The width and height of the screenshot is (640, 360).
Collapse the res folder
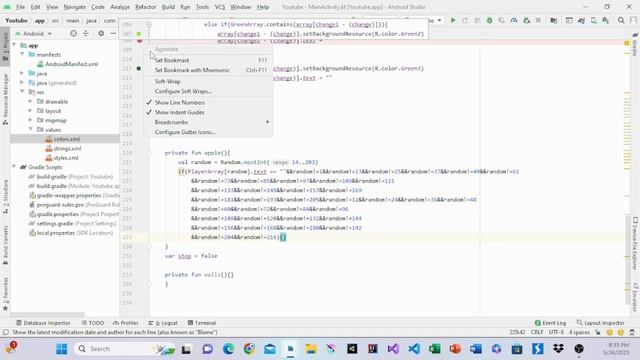[x=22, y=92]
